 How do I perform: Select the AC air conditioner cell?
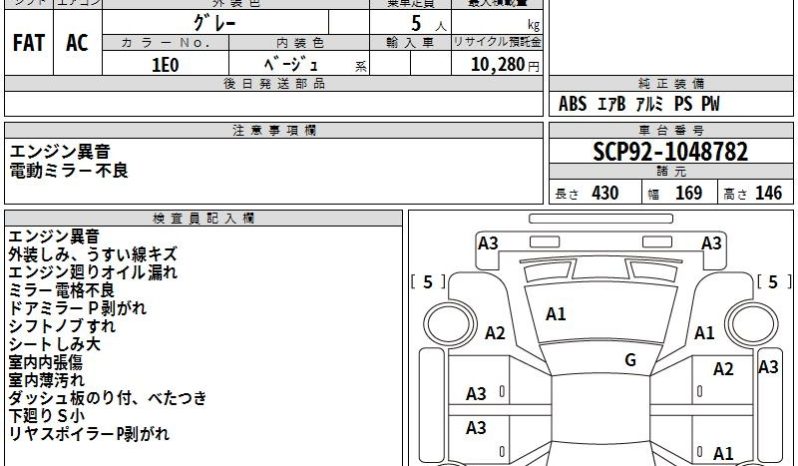[77, 43]
